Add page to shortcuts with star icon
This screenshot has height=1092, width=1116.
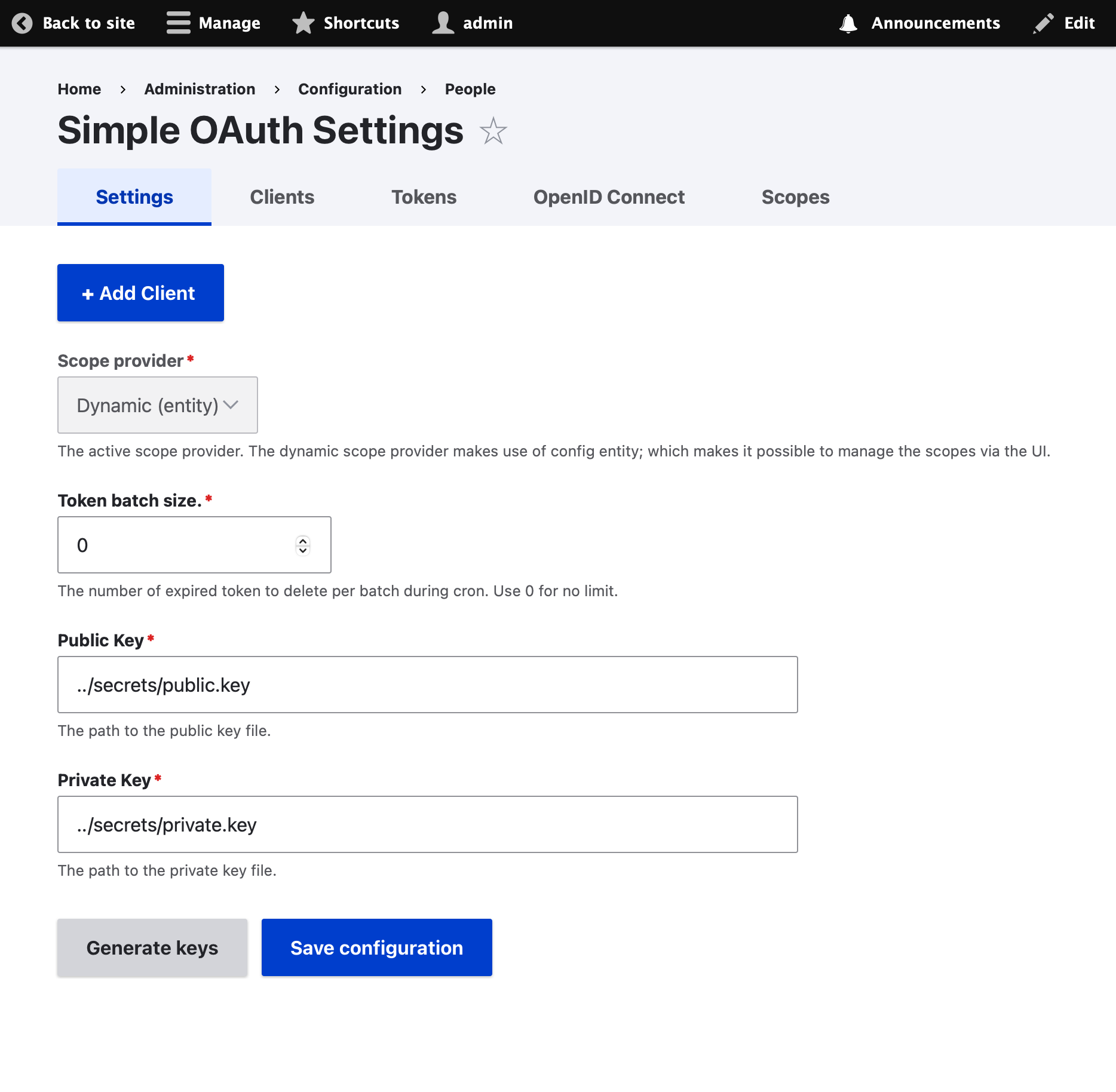click(x=493, y=131)
